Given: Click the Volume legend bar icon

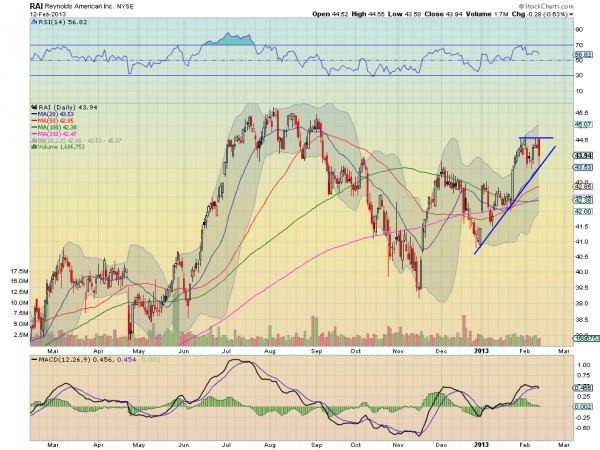Looking at the screenshot, I should coord(33,147).
